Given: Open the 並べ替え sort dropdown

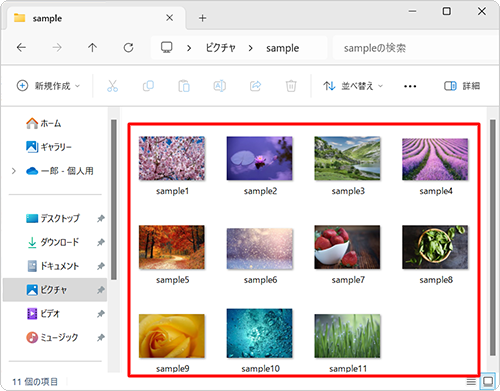Looking at the screenshot, I should pos(353,86).
